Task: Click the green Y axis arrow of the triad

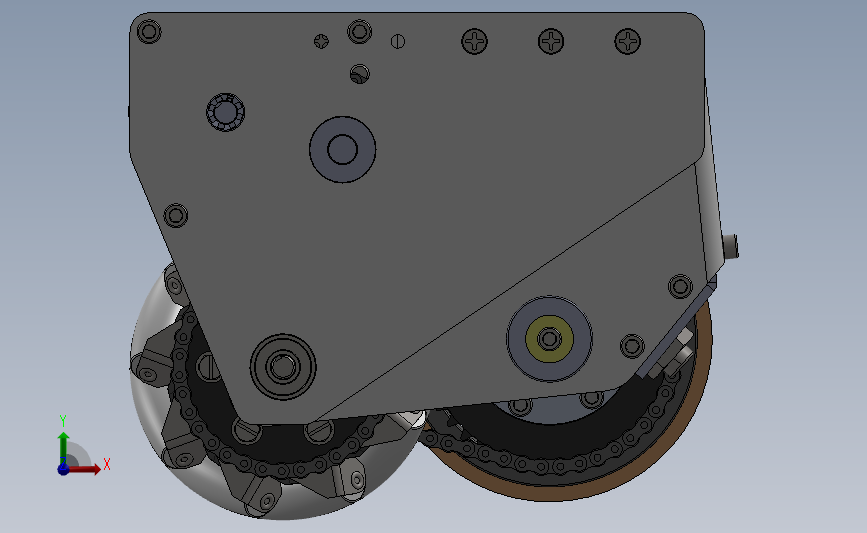Action: click(63, 448)
